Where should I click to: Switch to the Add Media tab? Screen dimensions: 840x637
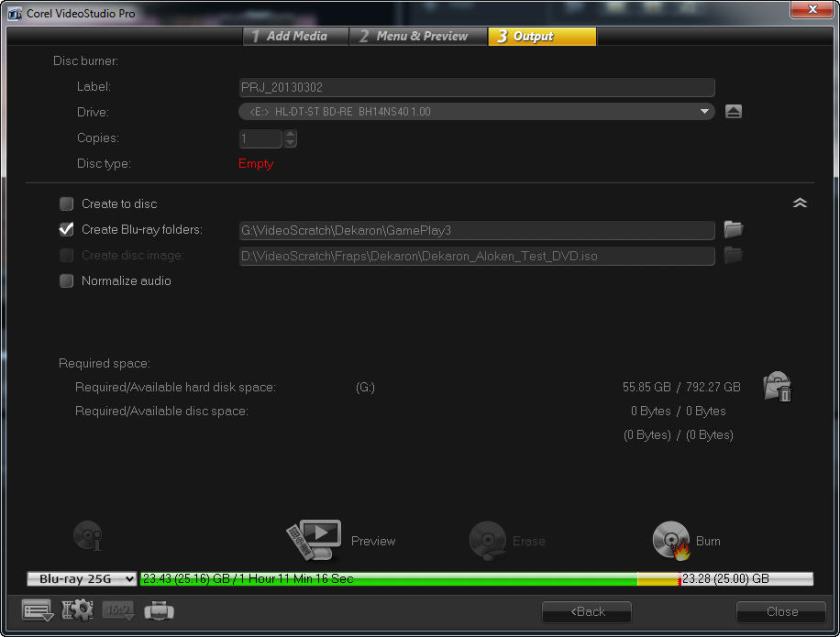pyautogui.click(x=295, y=36)
